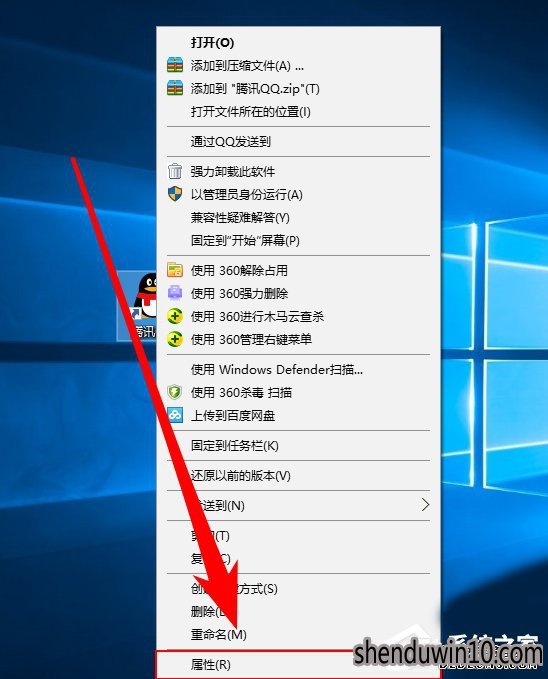Click the folder icon for 使用 360解除占用

coord(175,270)
